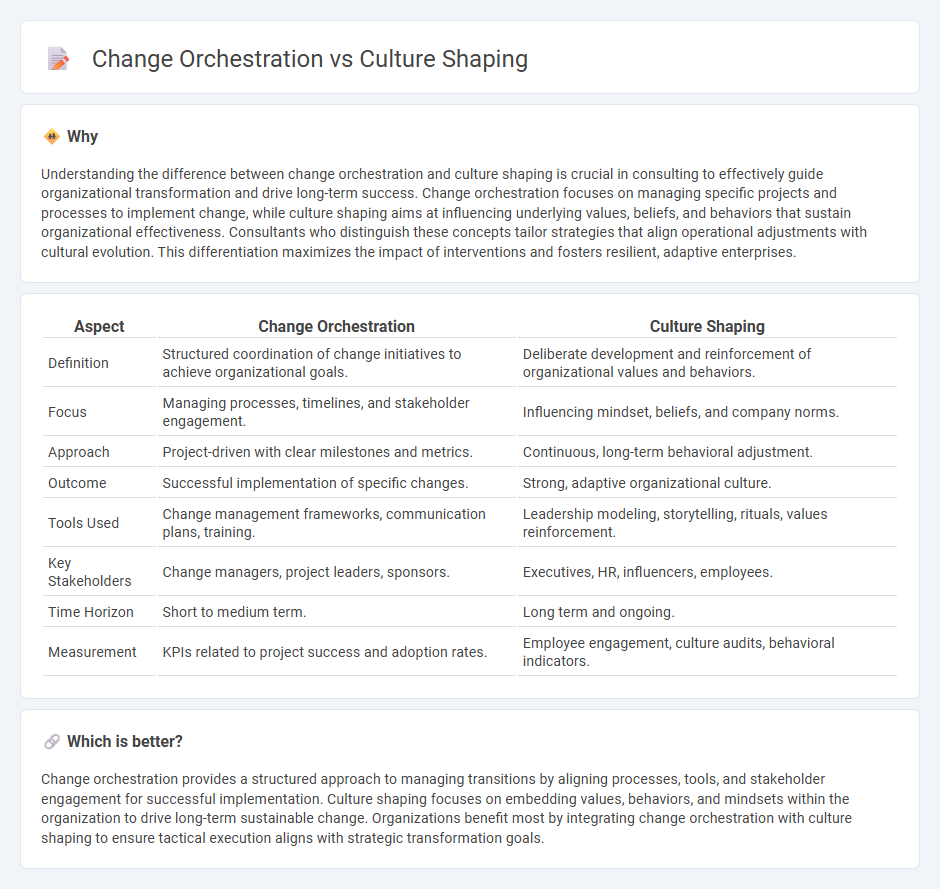940x889 pixels.
Task: Click the cell 'Leadership modeling, storytelling, rituals'
Action: coord(707,523)
